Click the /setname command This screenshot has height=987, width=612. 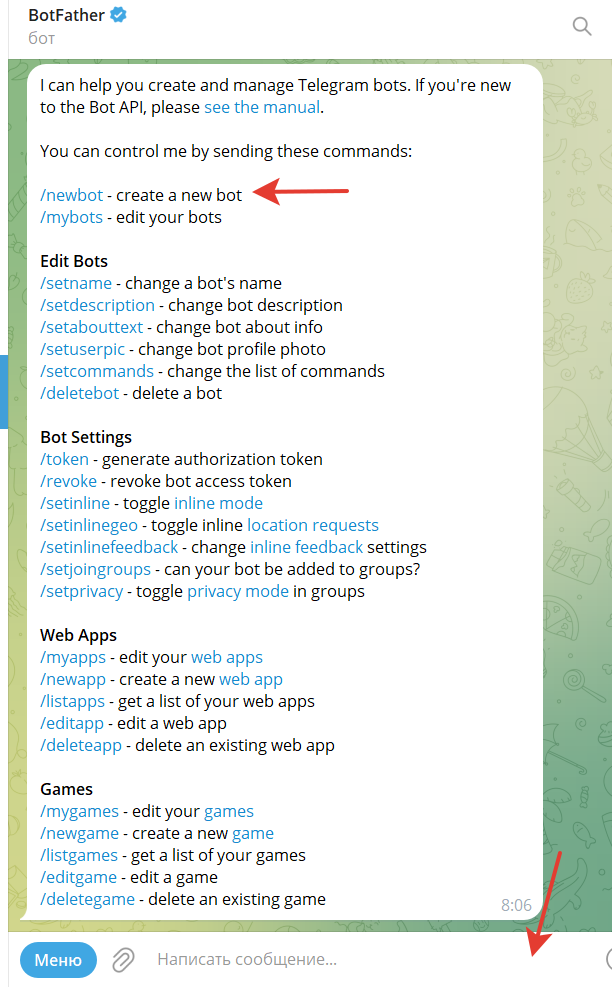point(76,283)
